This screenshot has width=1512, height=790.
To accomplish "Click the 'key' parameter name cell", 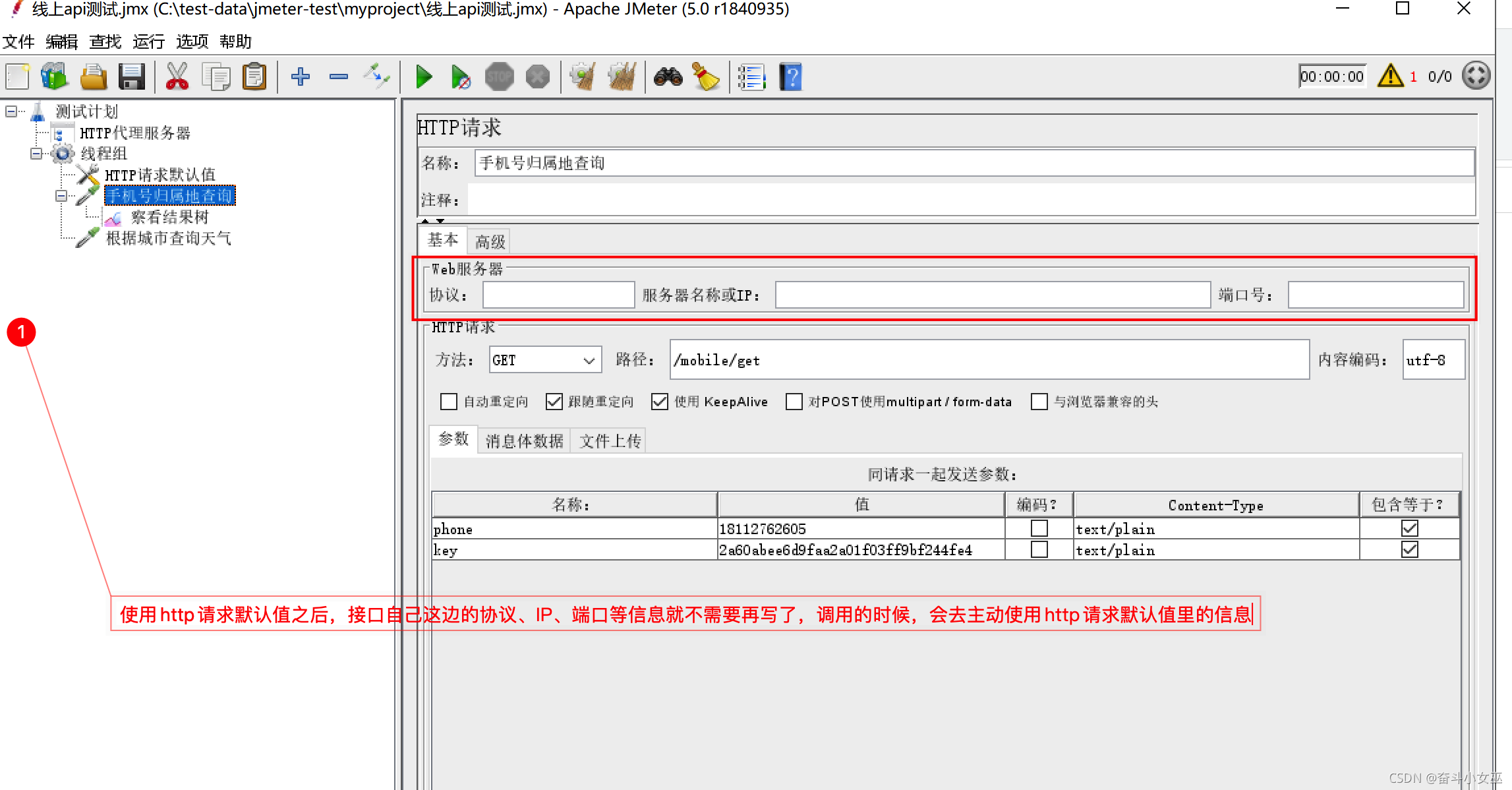I will click(x=574, y=550).
